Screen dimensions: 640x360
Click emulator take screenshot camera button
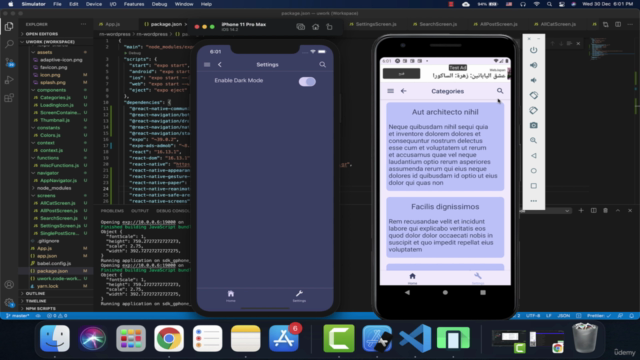(533, 125)
